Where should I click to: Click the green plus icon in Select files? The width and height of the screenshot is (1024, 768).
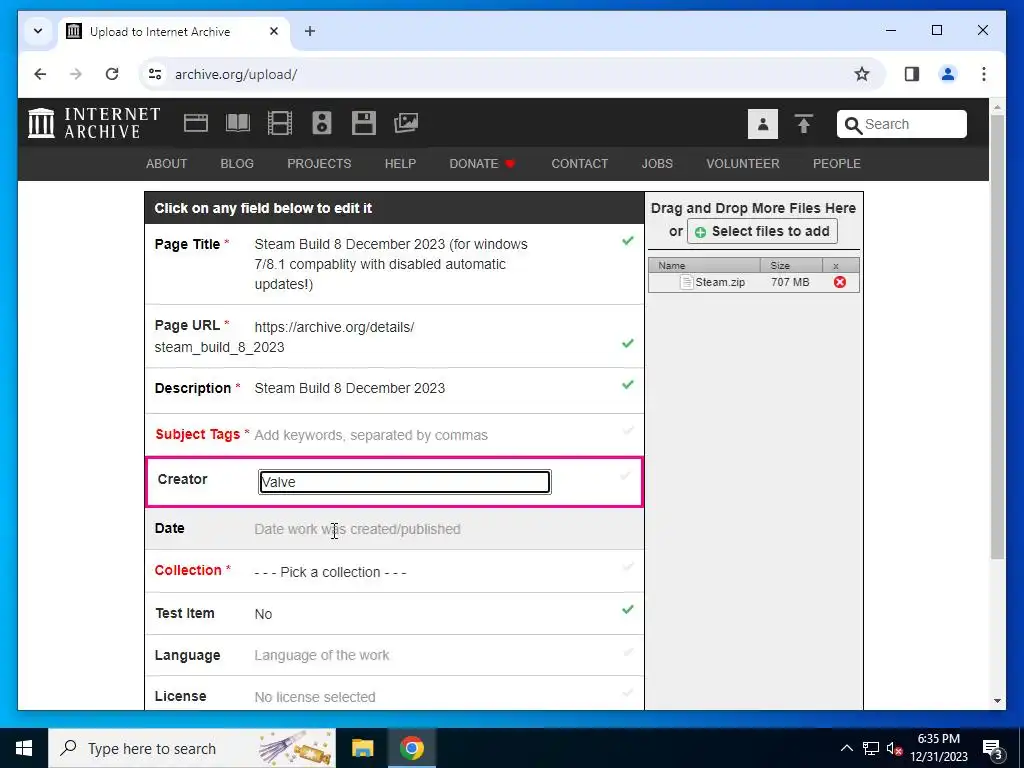click(x=701, y=232)
